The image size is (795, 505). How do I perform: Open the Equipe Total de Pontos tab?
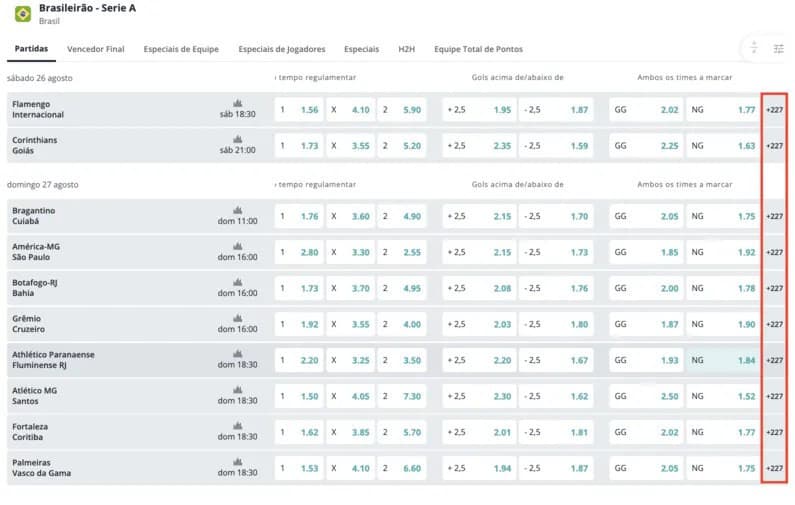tap(478, 49)
